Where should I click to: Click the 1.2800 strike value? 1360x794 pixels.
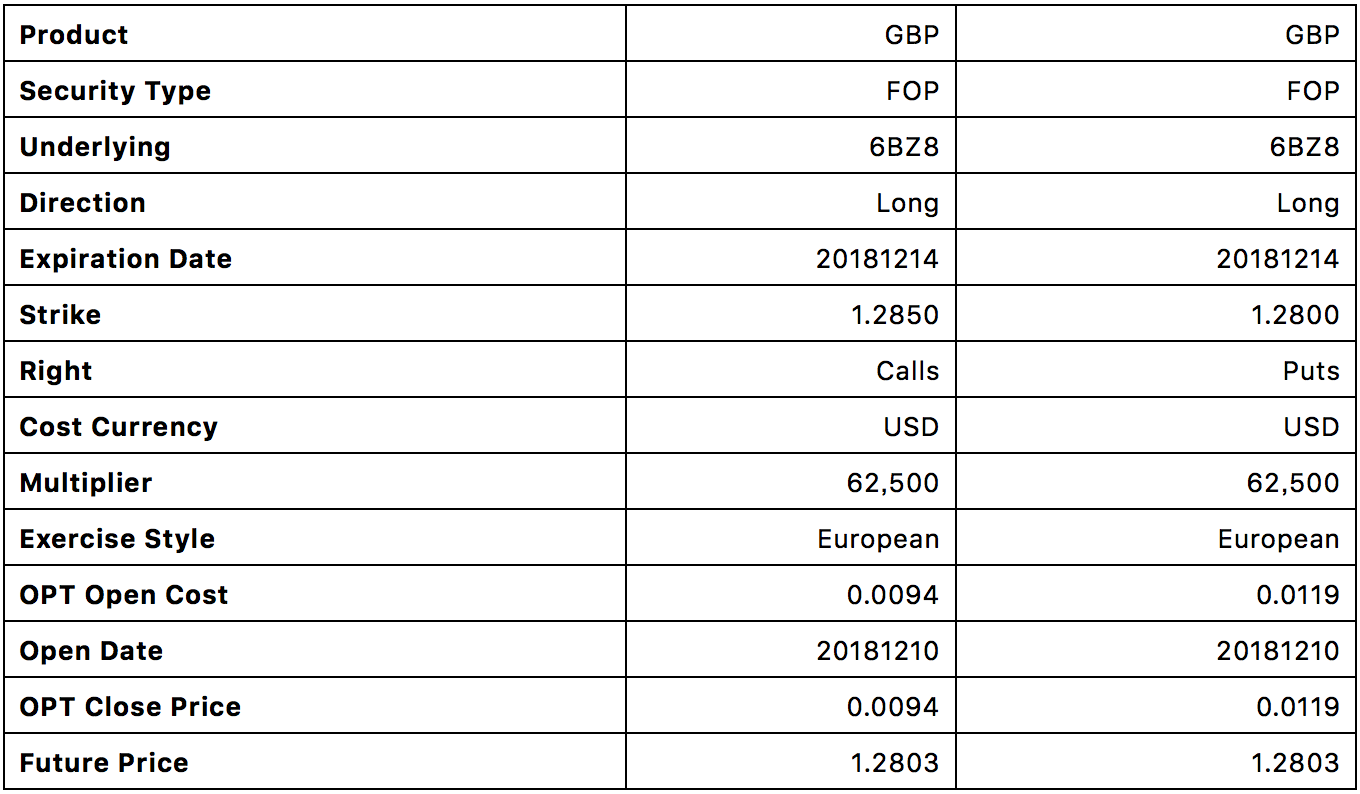click(1295, 315)
